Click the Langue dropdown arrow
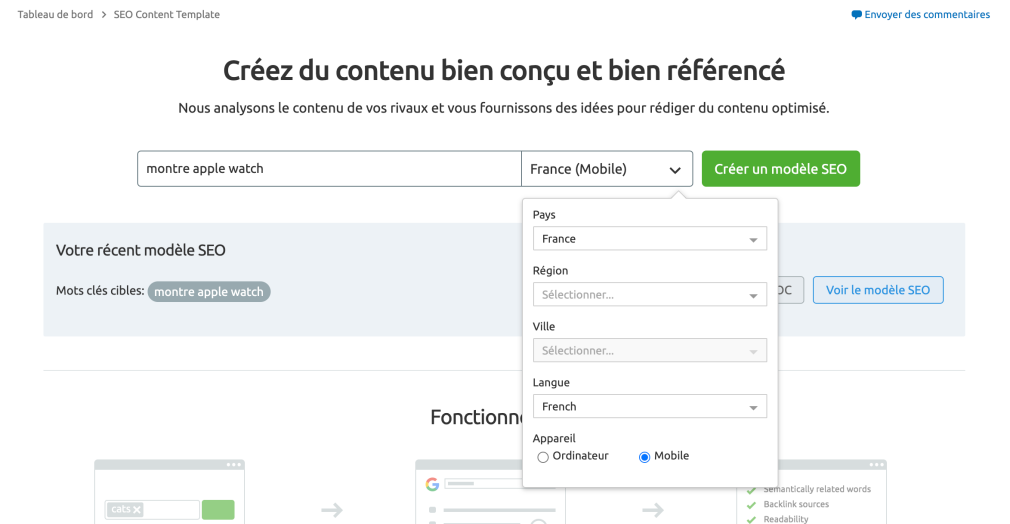This screenshot has height=524, width=1010. point(753,407)
